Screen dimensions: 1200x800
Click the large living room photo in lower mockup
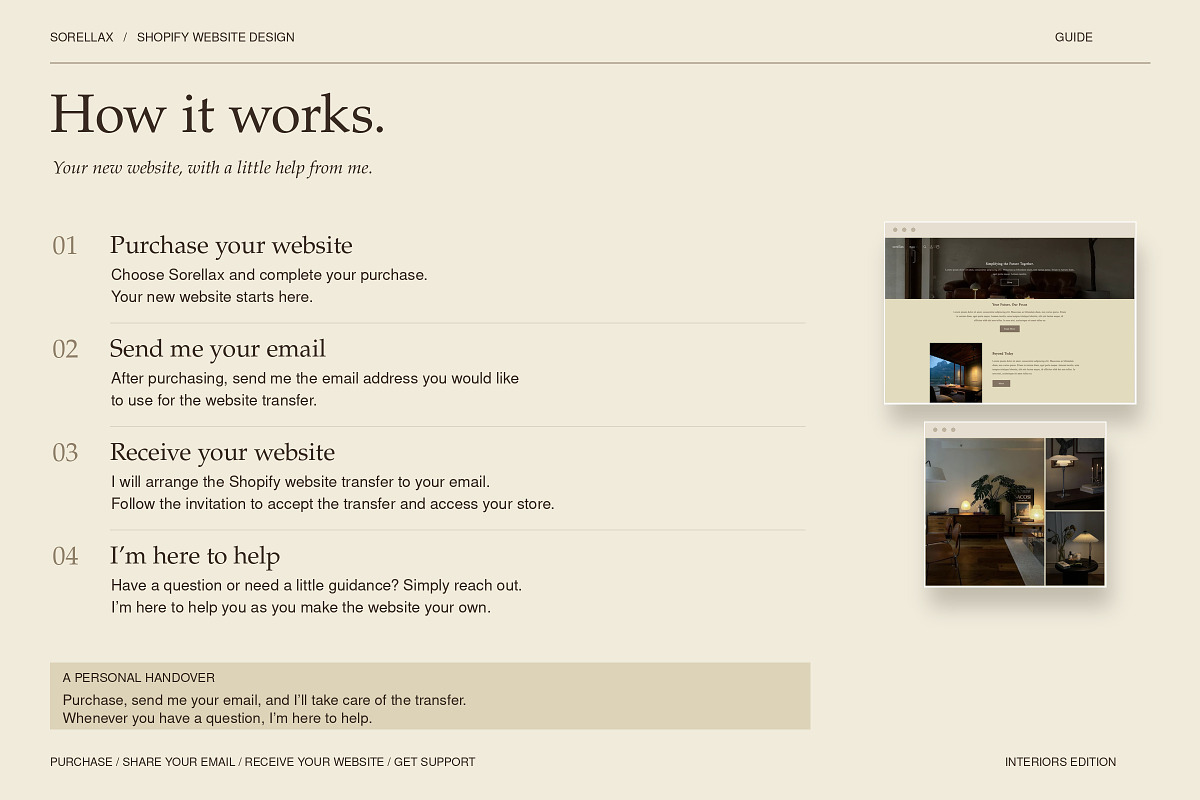(x=985, y=512)
